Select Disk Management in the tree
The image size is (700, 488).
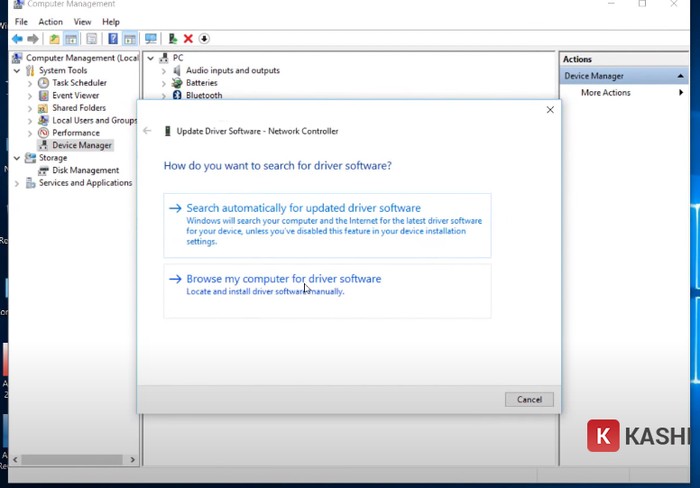coord(85,171)
